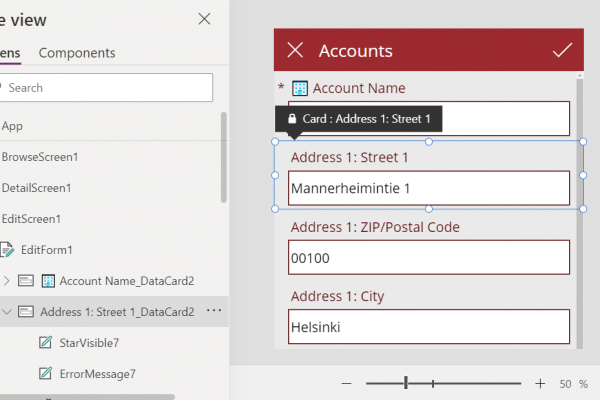Click the EditForm1 form icon

(7, 250)
